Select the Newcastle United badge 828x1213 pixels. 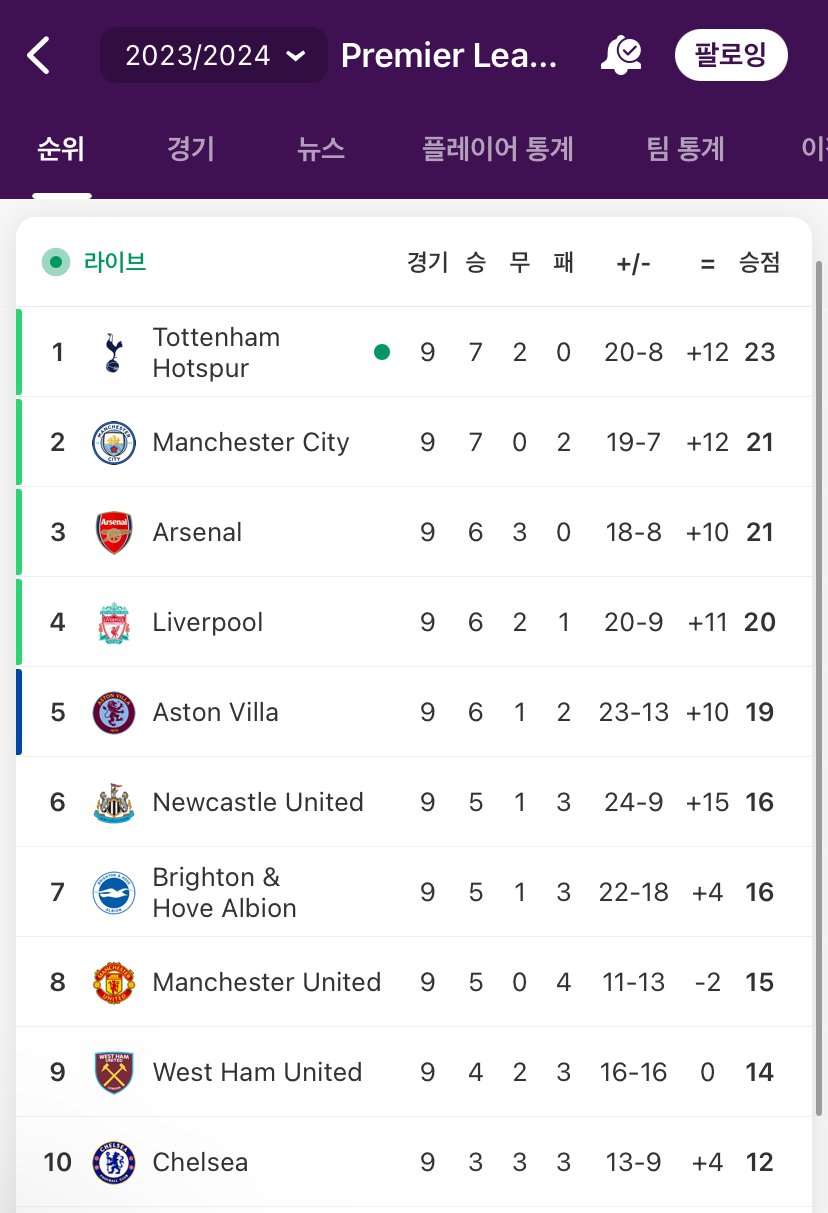pos(113,802)
